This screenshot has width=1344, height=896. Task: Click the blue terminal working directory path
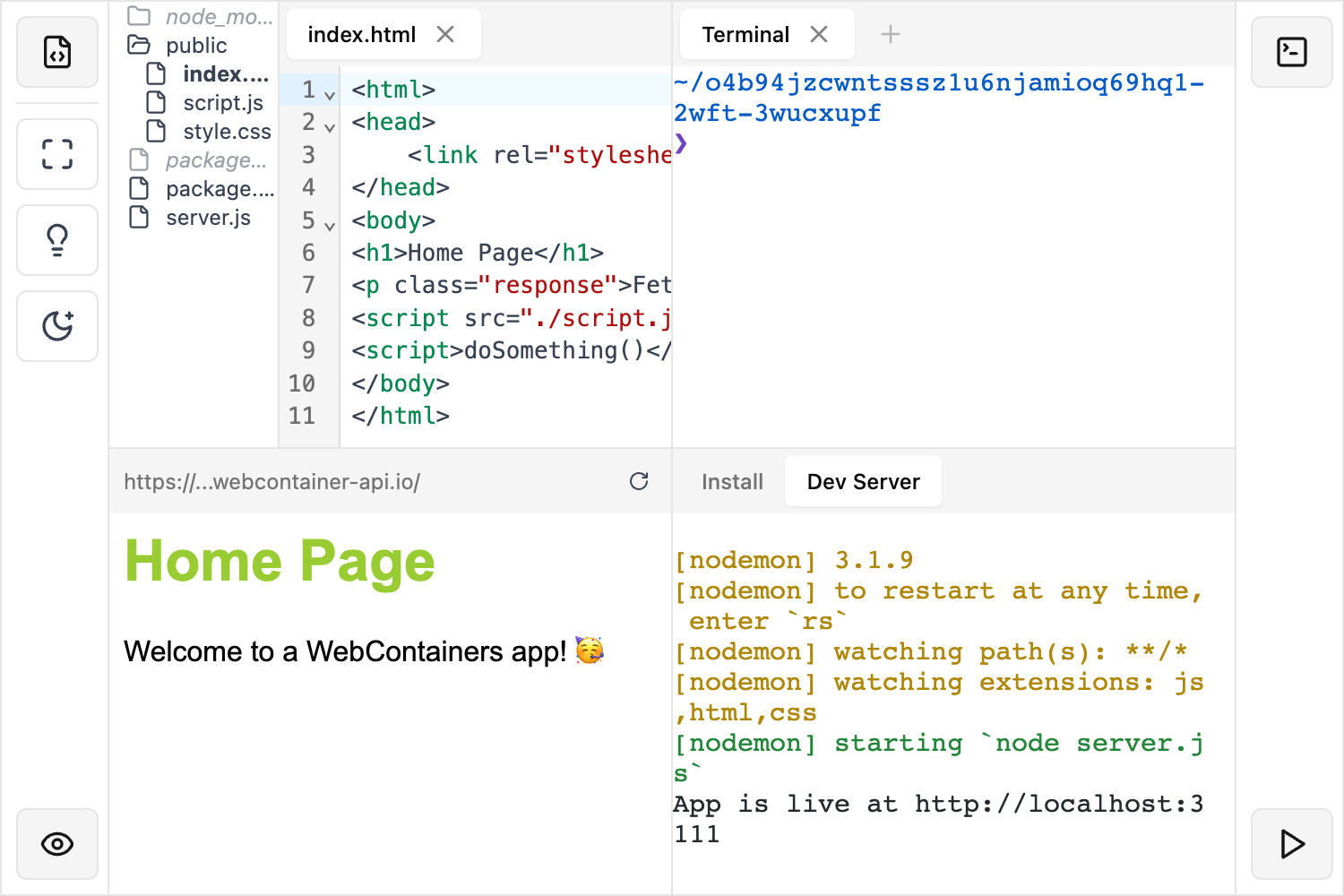point(939,98)
